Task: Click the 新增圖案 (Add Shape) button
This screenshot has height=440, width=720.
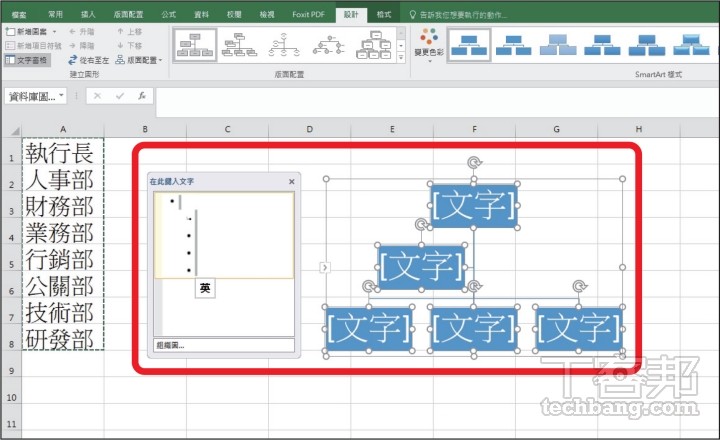Action: (x=26, y=32)
